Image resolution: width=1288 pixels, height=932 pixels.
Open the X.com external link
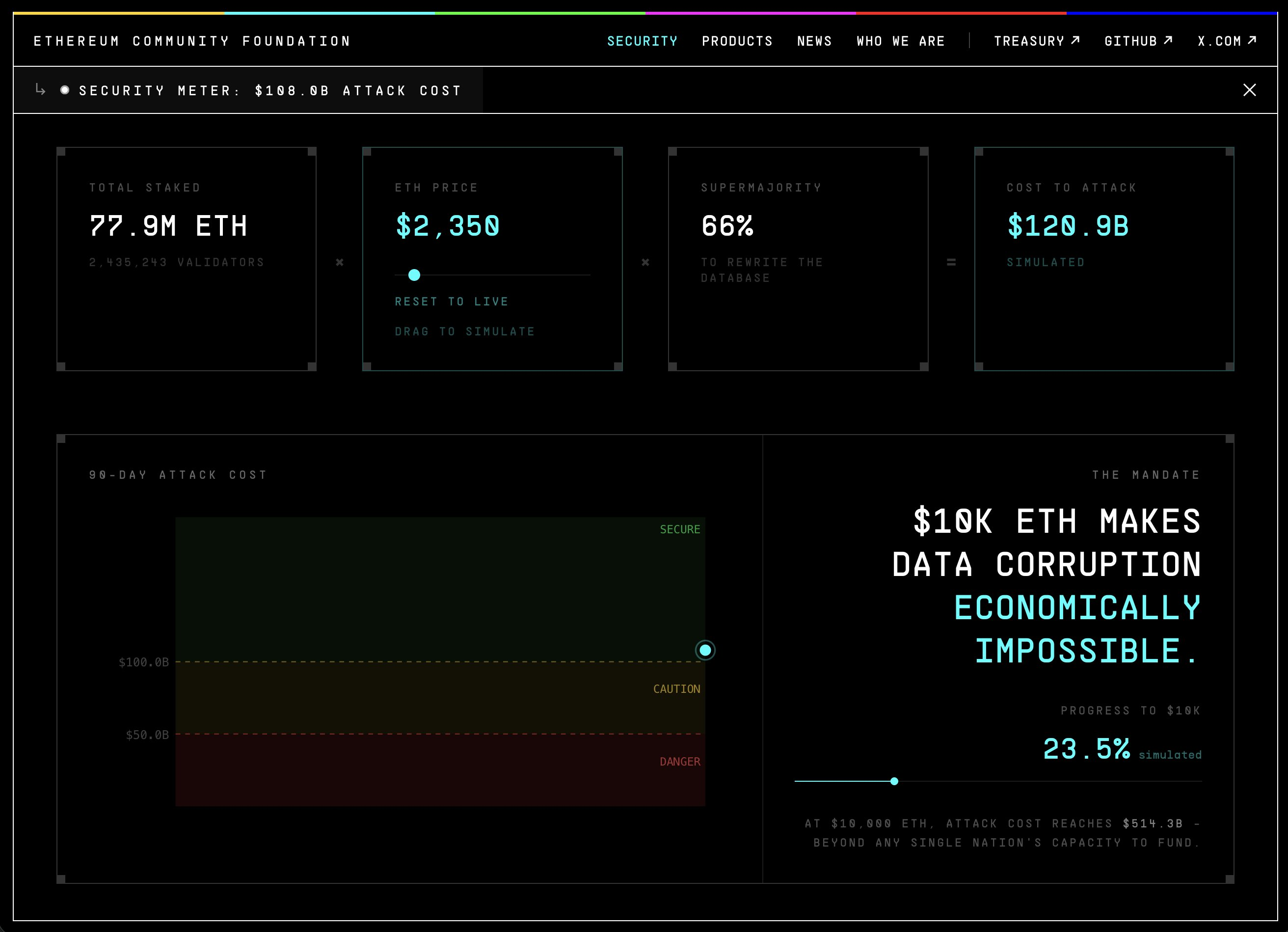[1227, 41]
